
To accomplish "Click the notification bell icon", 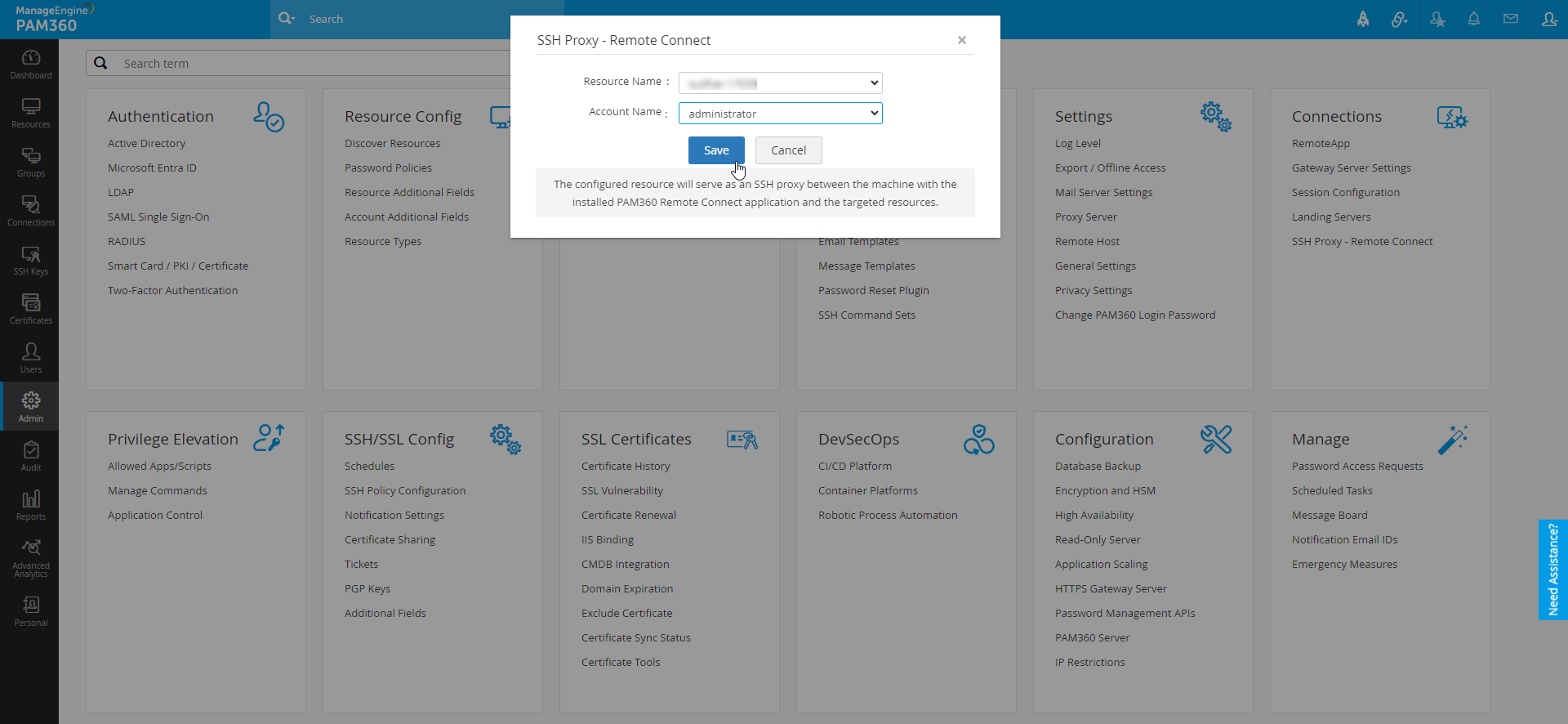I will coord(1474,19).
